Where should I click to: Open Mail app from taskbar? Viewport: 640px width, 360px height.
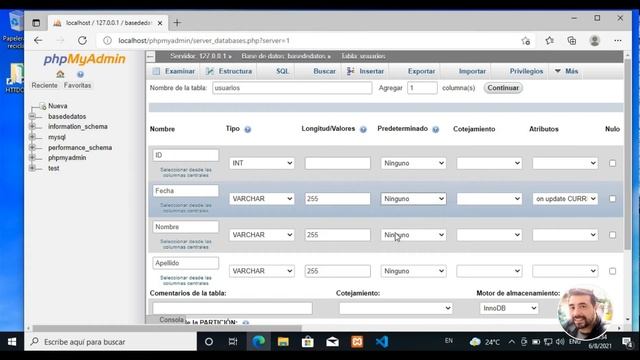pos(332,342)
